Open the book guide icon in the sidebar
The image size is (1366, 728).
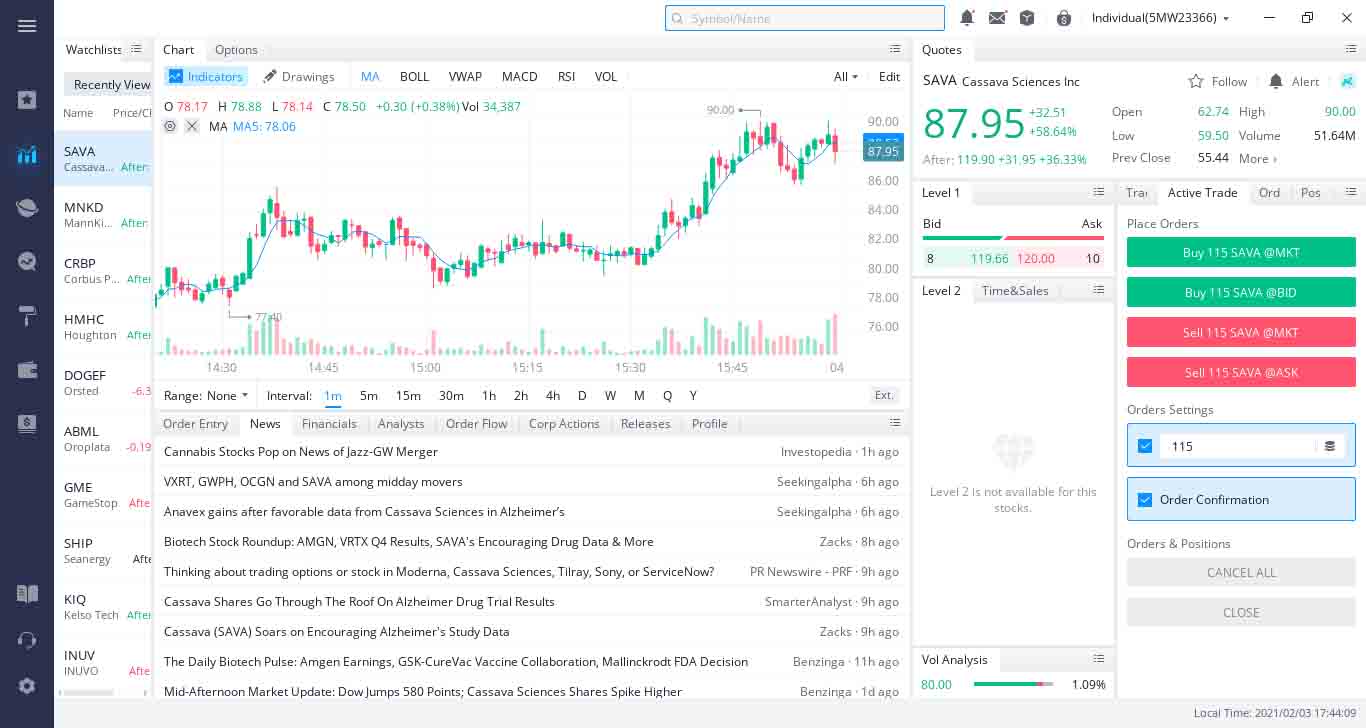click(27, 593)
